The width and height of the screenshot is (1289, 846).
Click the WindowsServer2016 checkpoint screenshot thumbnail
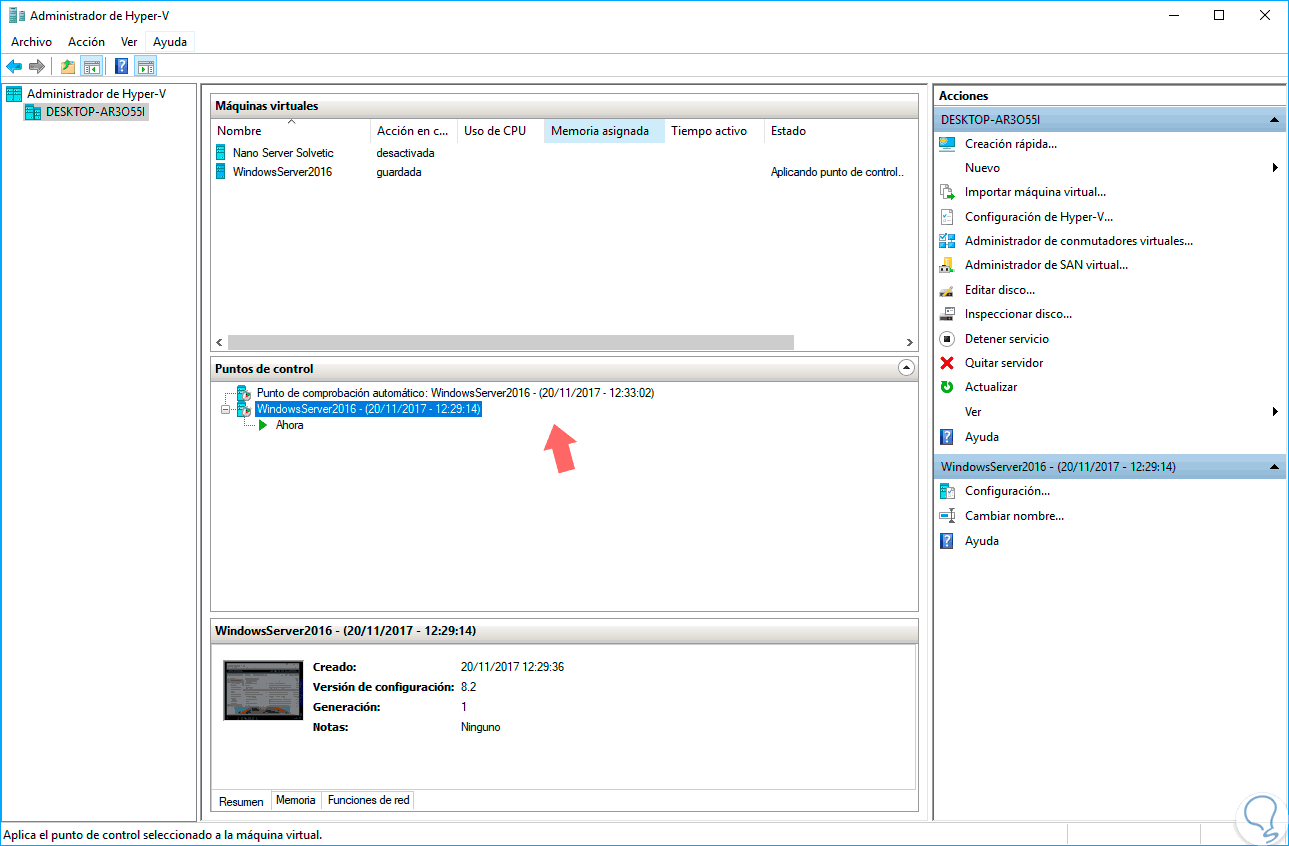click(x=263, y=690)
